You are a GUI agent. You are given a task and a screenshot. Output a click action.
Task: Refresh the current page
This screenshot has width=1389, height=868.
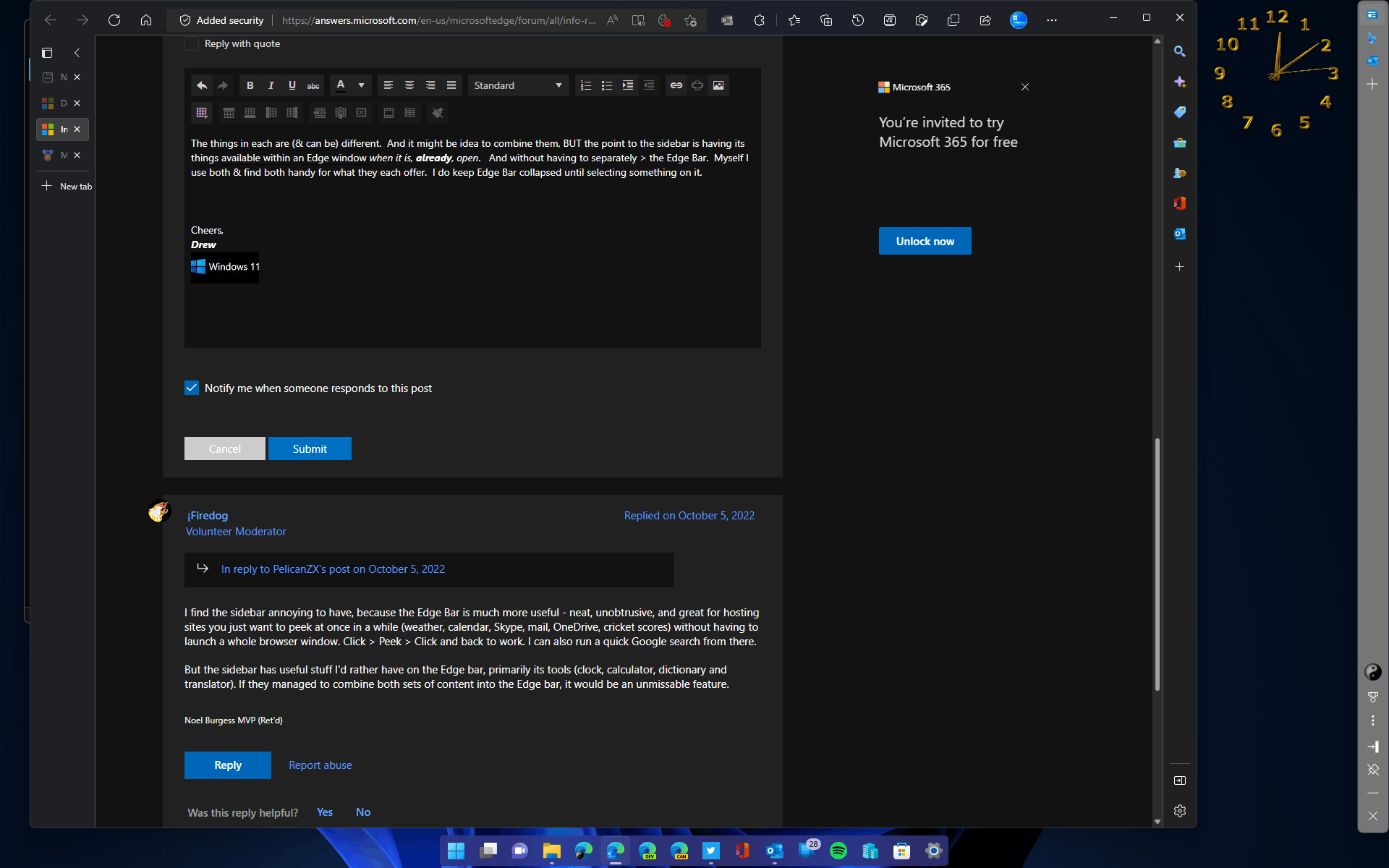click(x=114, y=20)
